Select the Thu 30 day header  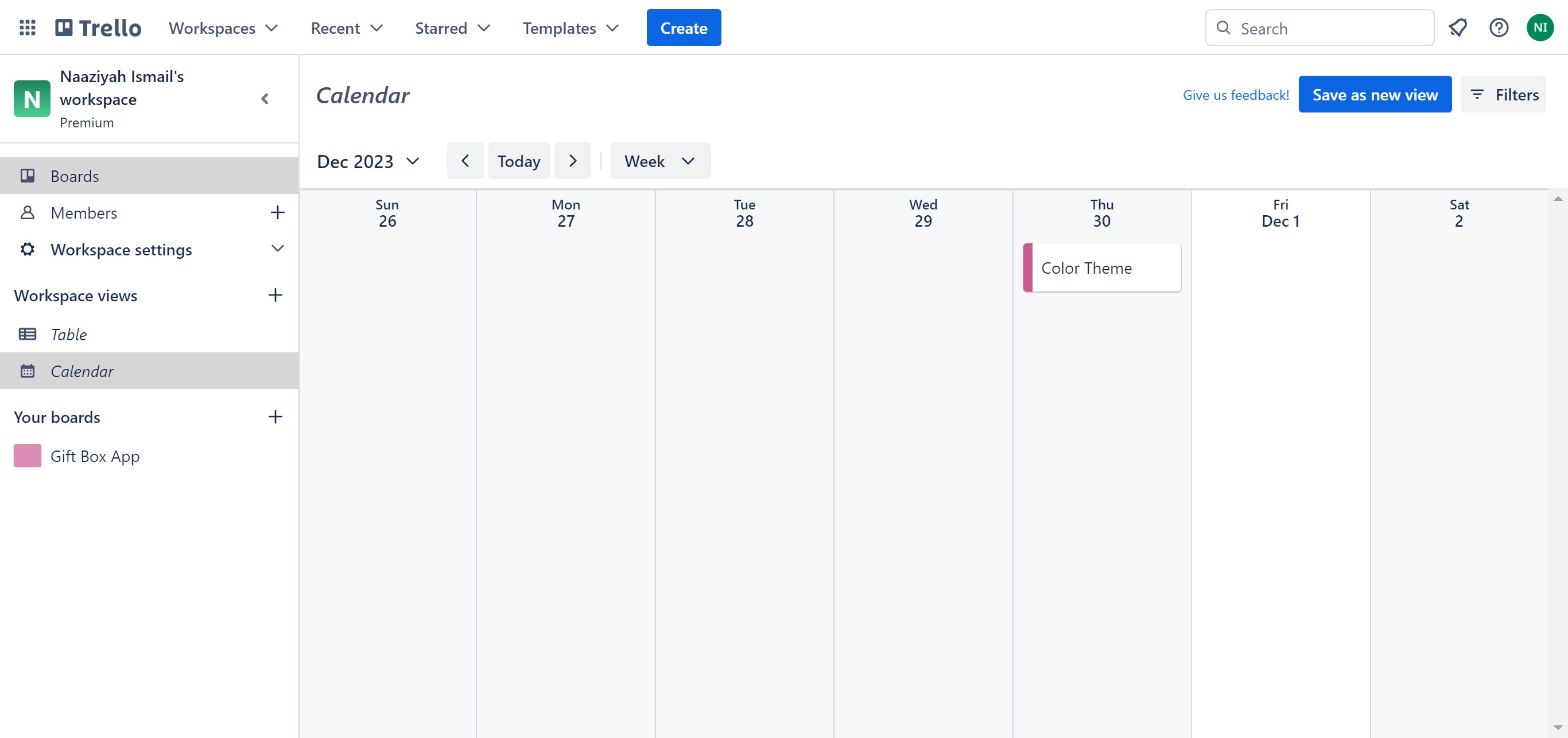(1102, 213)
